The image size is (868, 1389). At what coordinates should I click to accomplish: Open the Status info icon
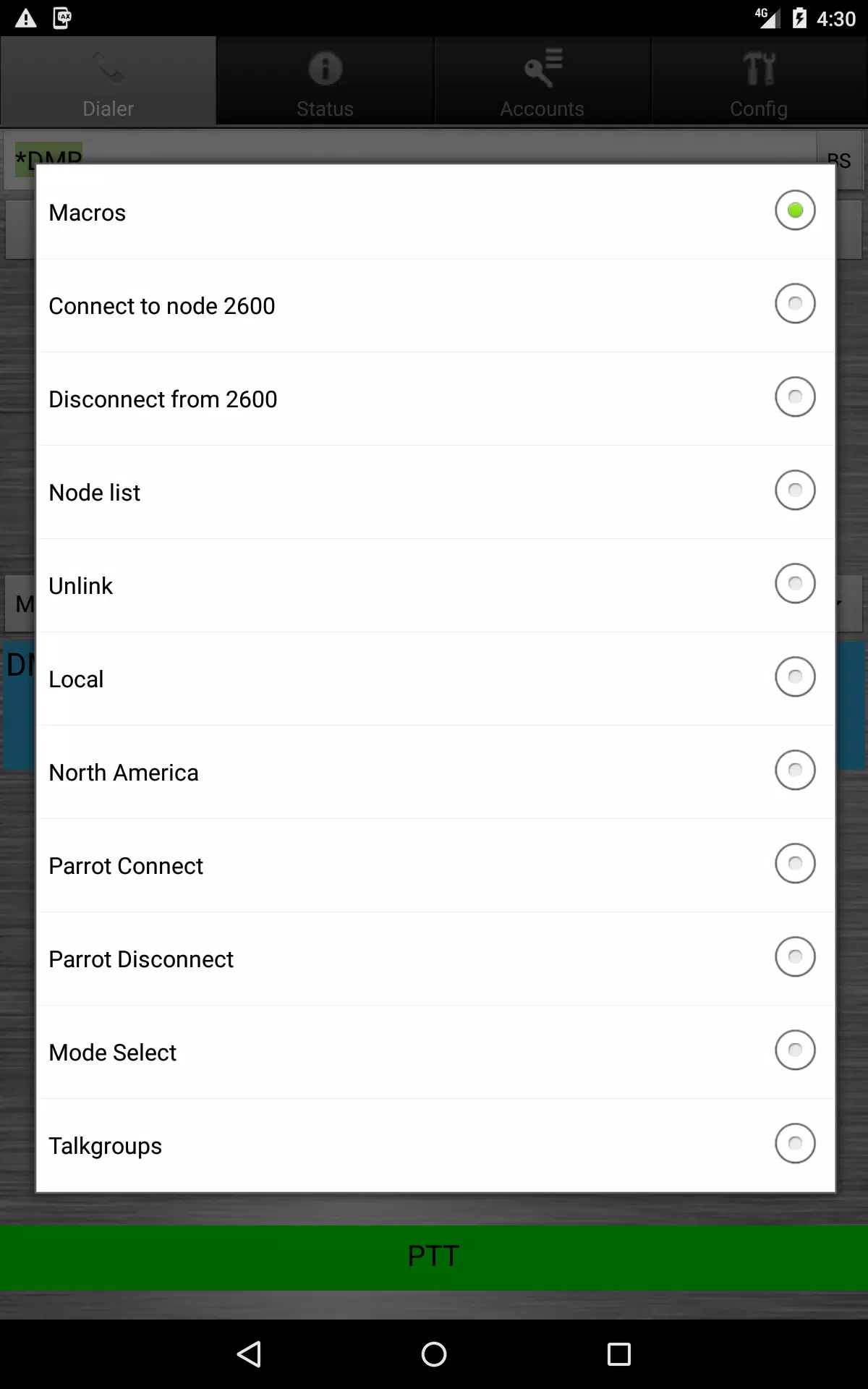click(325, 69)
